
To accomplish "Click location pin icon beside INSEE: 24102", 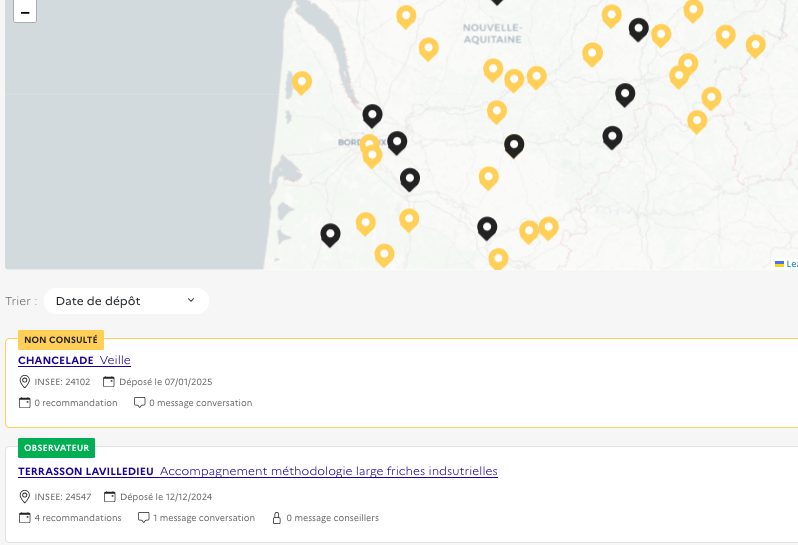I will coord(25,382).
